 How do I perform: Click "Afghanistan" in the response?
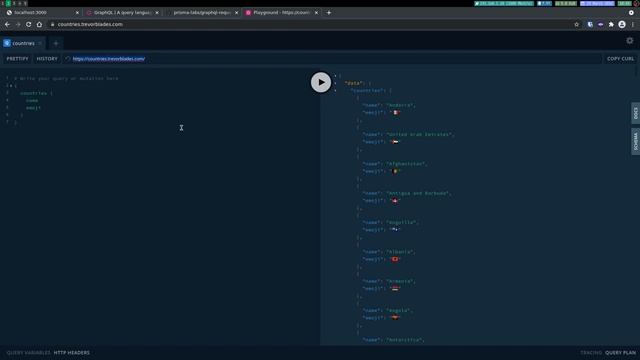tap(406, 164)
